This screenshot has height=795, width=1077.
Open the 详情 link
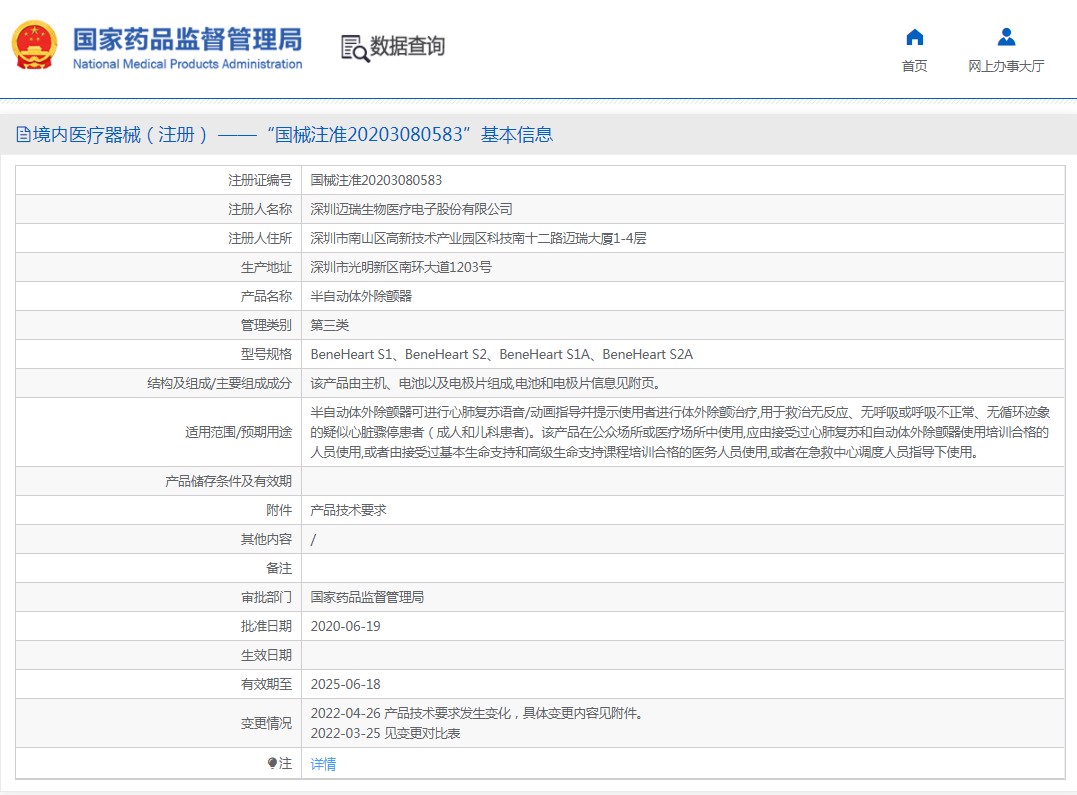(x=323, y=764)
